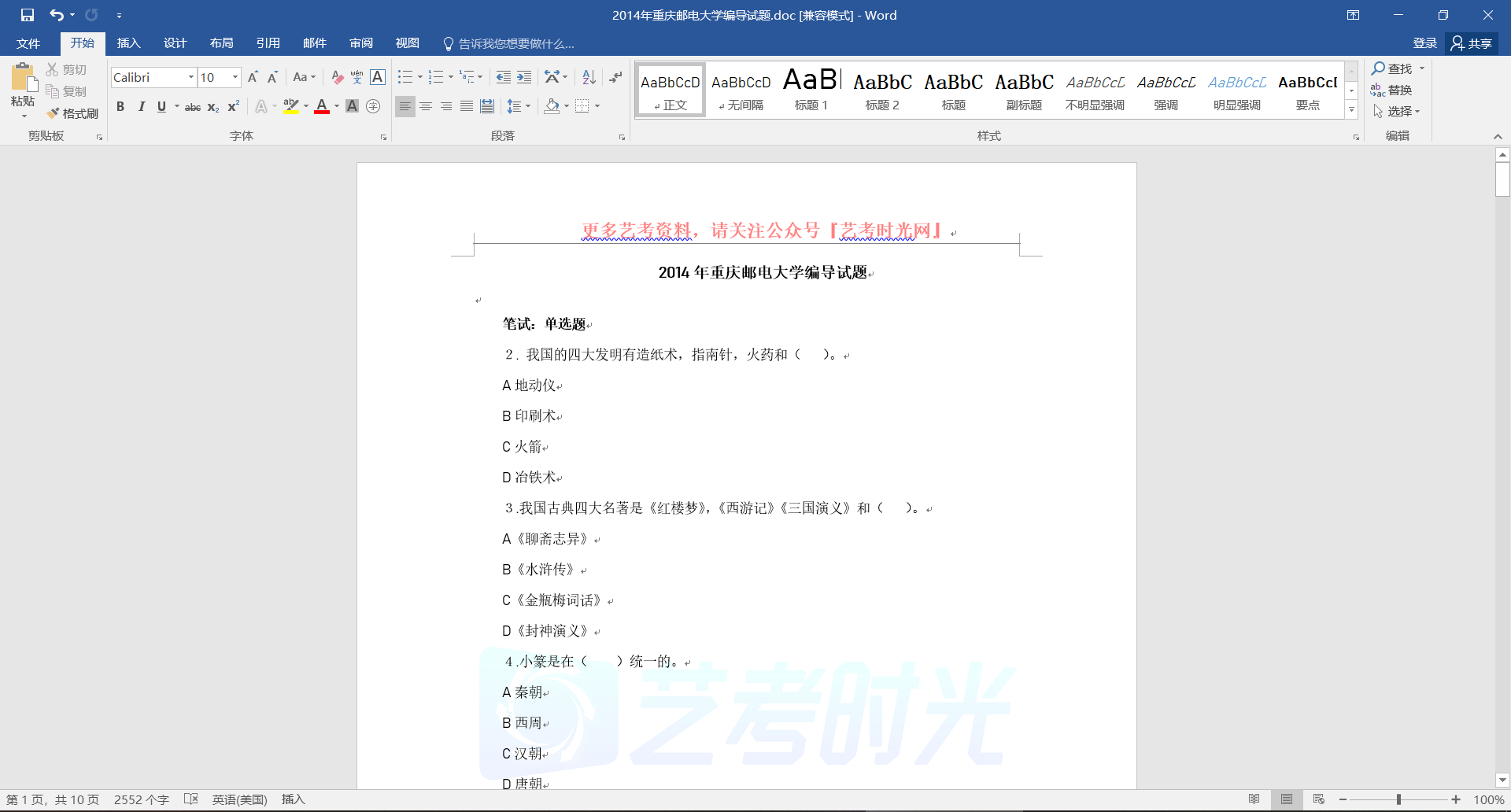The height and width of the screenshot is (812, 1511).
Task: Open the font size dropdown
Action: (235, 77)
